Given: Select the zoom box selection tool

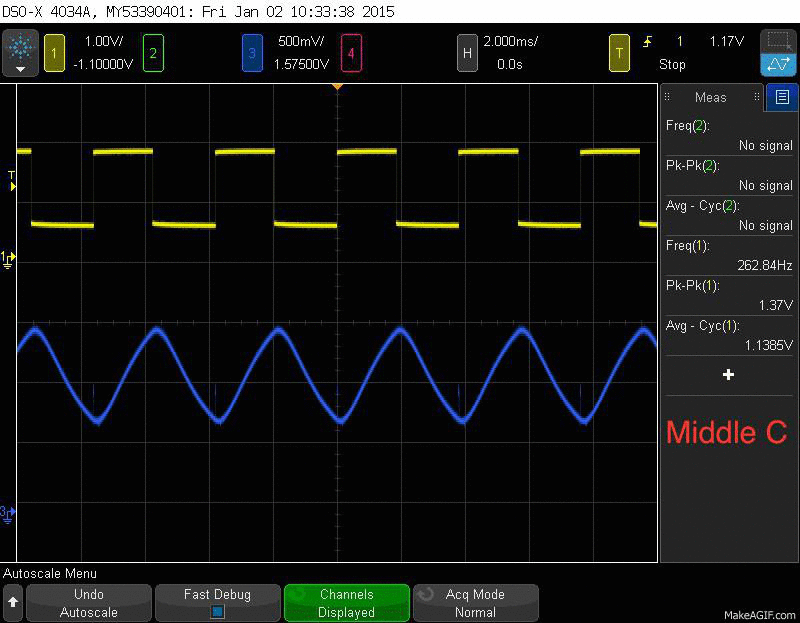Looking at the screenshot, I should (778, 41).
